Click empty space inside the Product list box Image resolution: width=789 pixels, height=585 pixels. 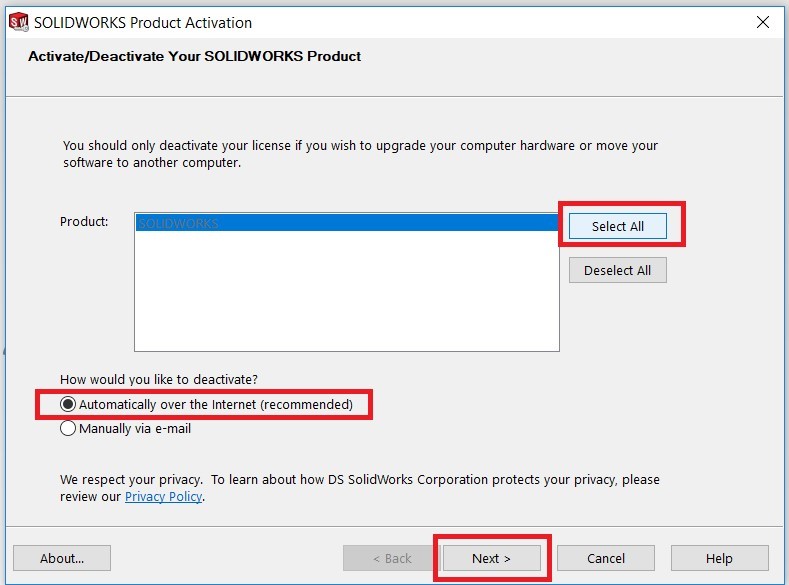click(x=347, y=292)
